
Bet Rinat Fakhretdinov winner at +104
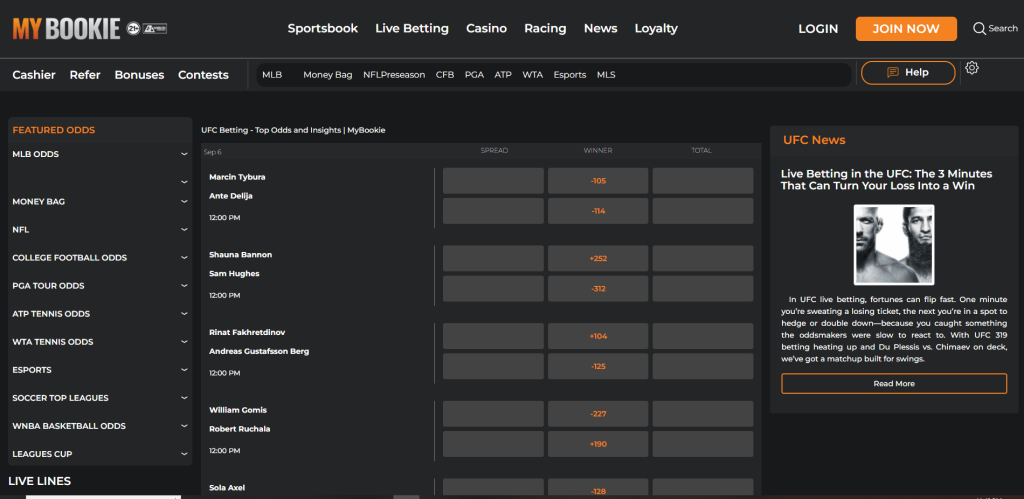click(598, 336)
